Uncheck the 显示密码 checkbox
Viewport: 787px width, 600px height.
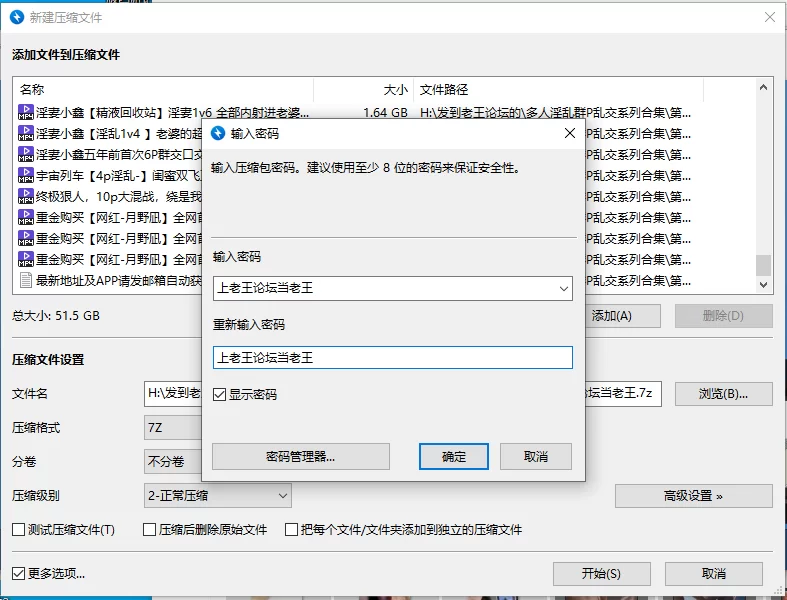219,395
